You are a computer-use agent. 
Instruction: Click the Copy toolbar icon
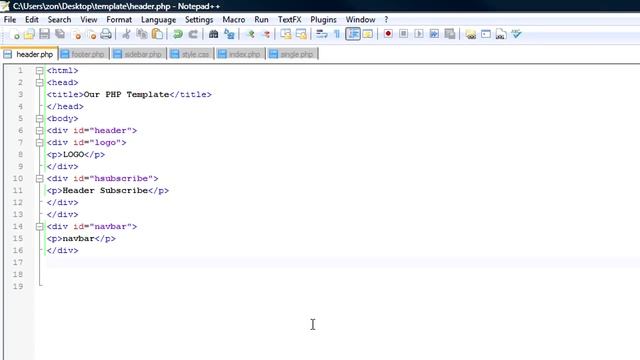(142, 34)
